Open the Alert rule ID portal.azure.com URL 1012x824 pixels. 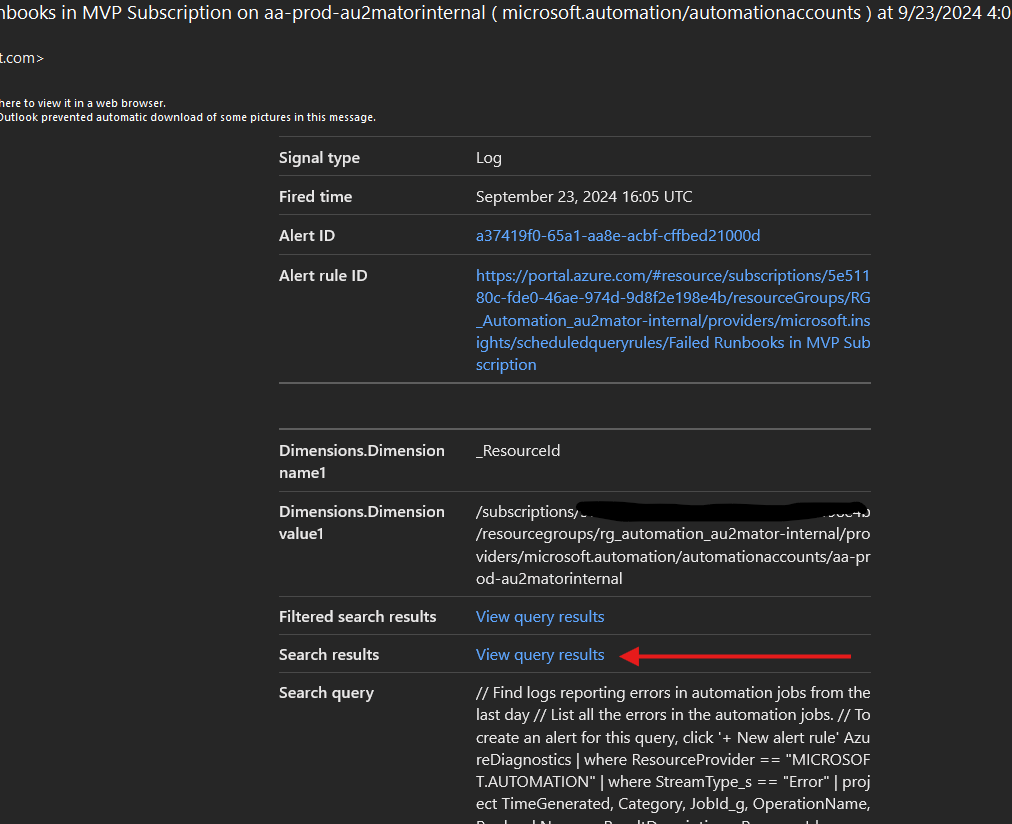(672, 320)
